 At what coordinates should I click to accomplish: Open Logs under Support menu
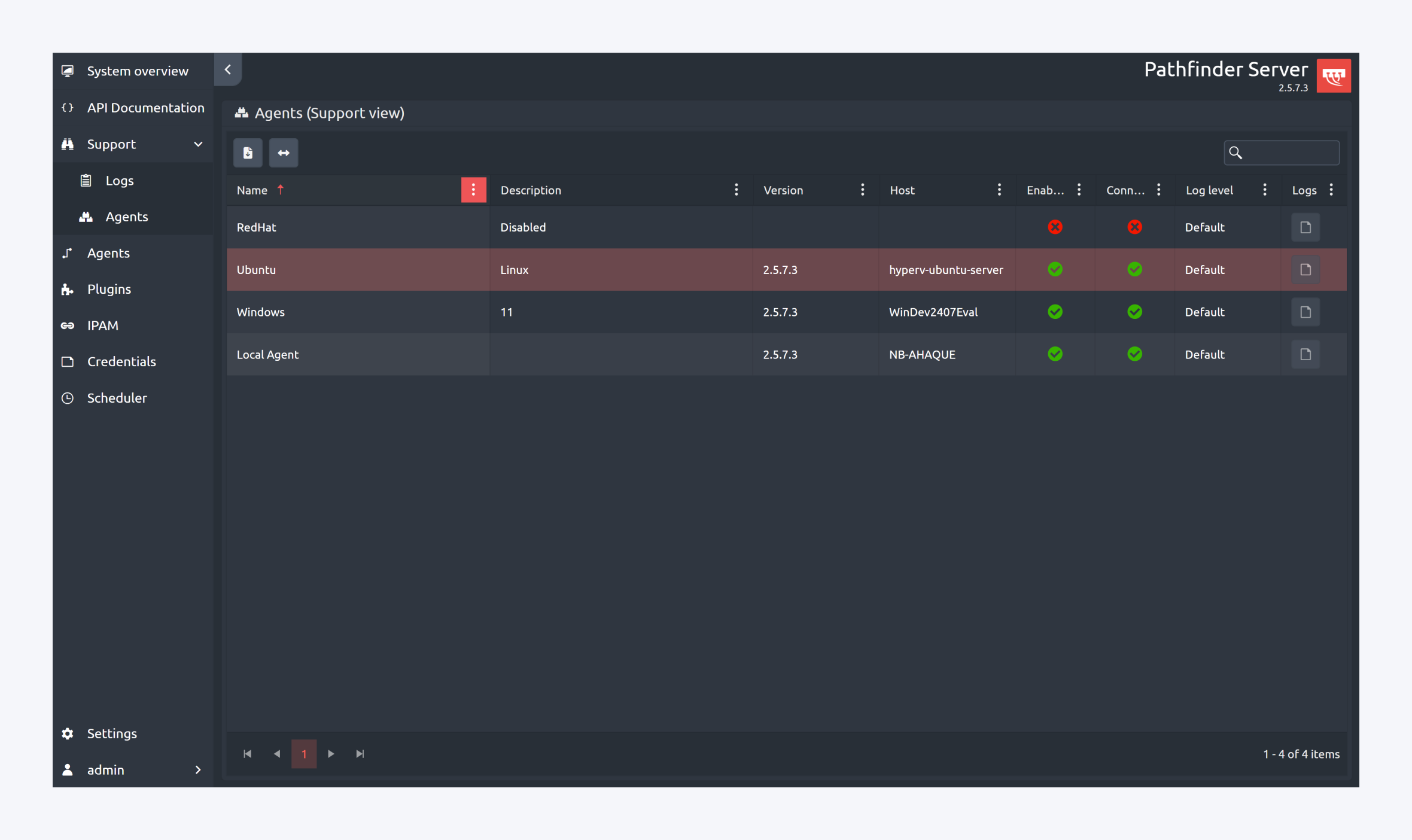tap(119, 181)
